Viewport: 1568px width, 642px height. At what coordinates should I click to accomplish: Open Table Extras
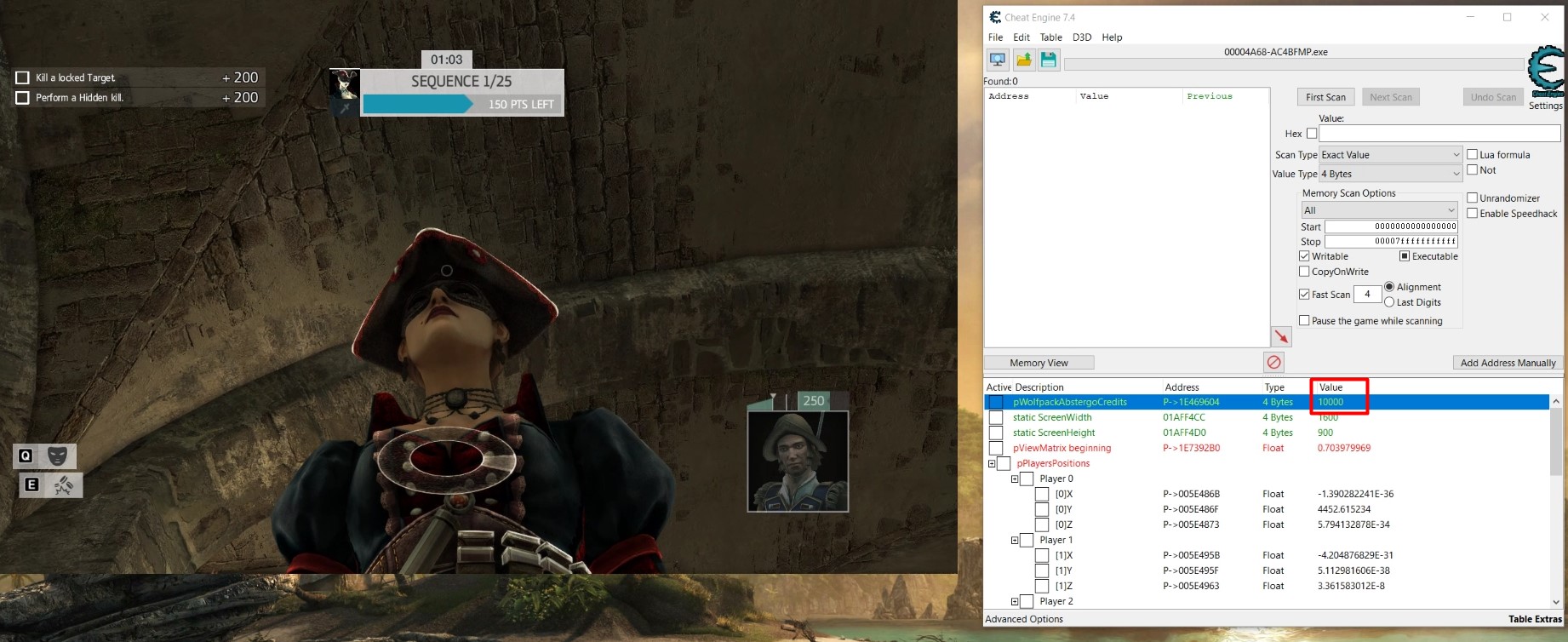coord(1535,619)
